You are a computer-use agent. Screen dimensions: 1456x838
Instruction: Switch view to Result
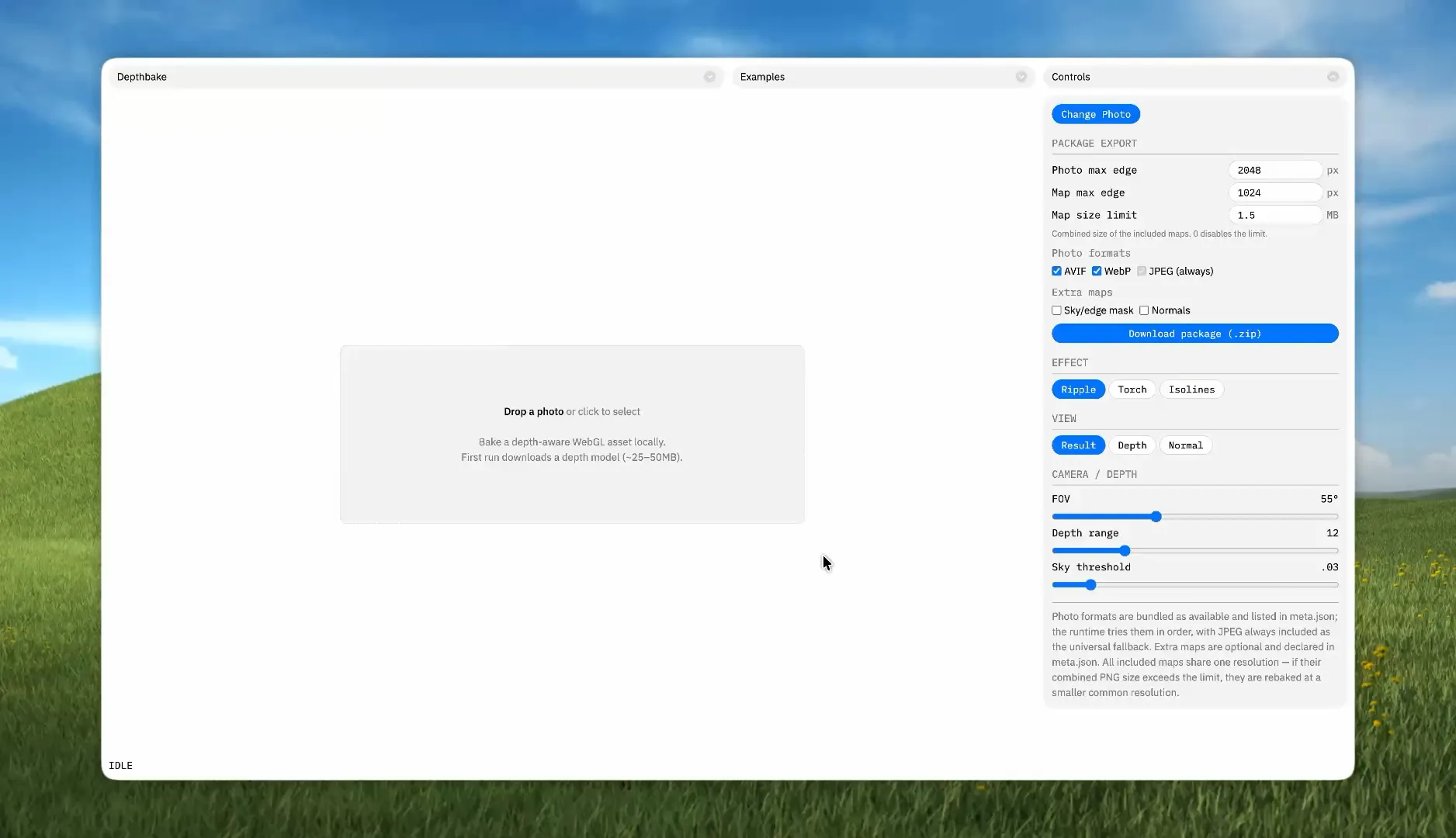pyautogui.click(x=1078, y=445)
